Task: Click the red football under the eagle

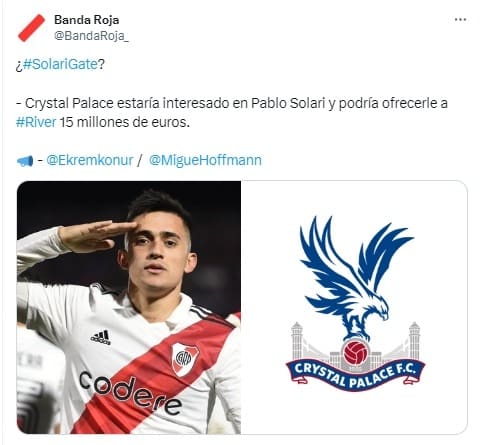Action: tap(356, 353)
